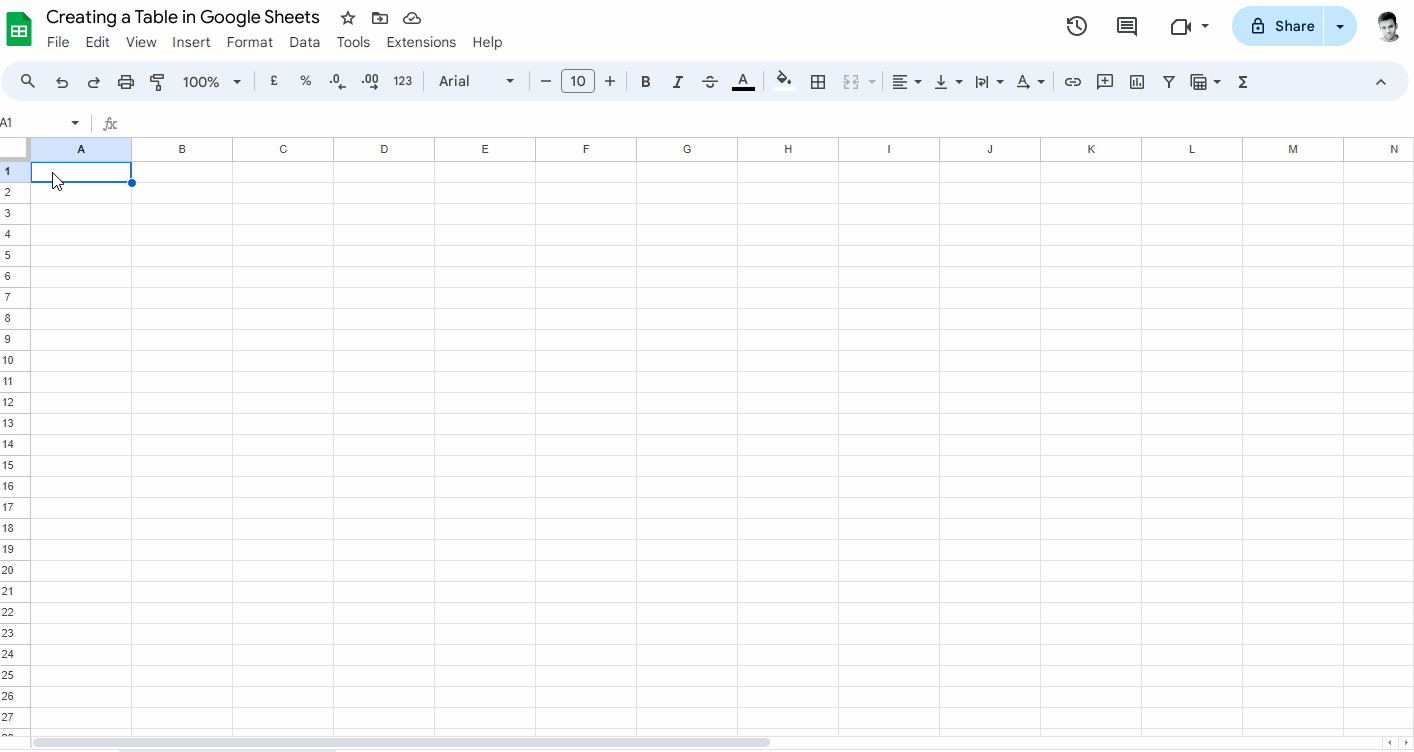Open the zoom level dropdown
This screenshot has width=1414, height=752.
[211, 81]
